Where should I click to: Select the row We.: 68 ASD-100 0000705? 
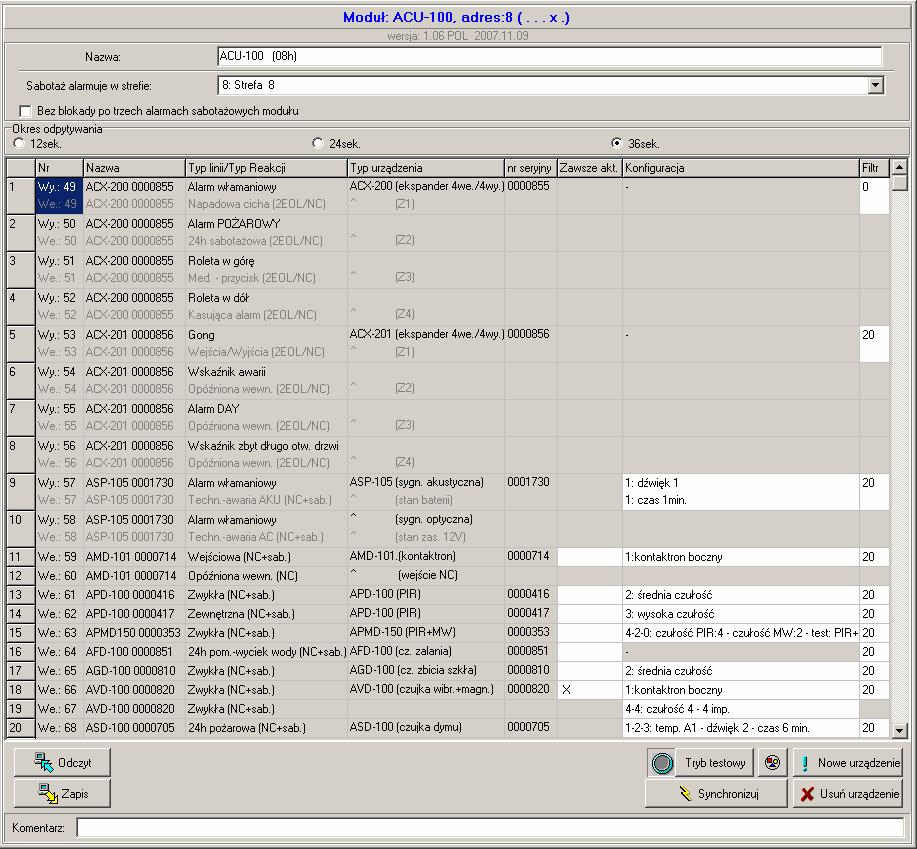[448, 728]
